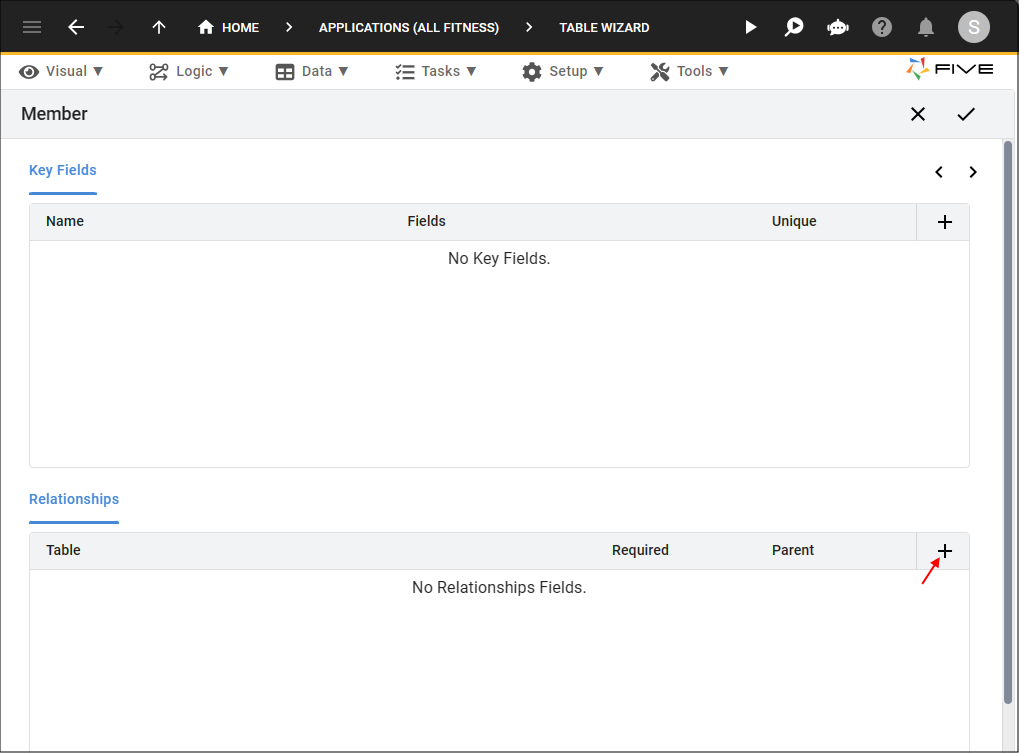Add a relationship with the plus icon
1019x753 pixels.
point(945,551)
